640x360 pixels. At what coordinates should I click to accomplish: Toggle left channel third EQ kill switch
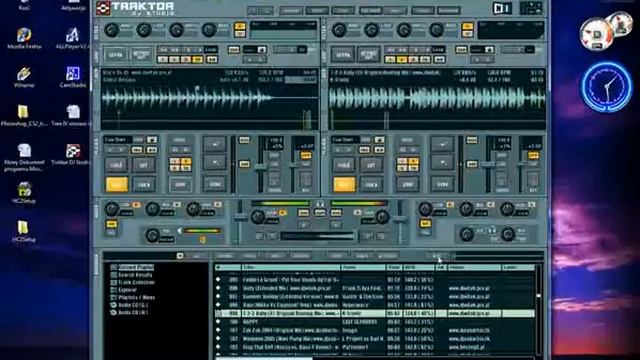coord(218,204)
